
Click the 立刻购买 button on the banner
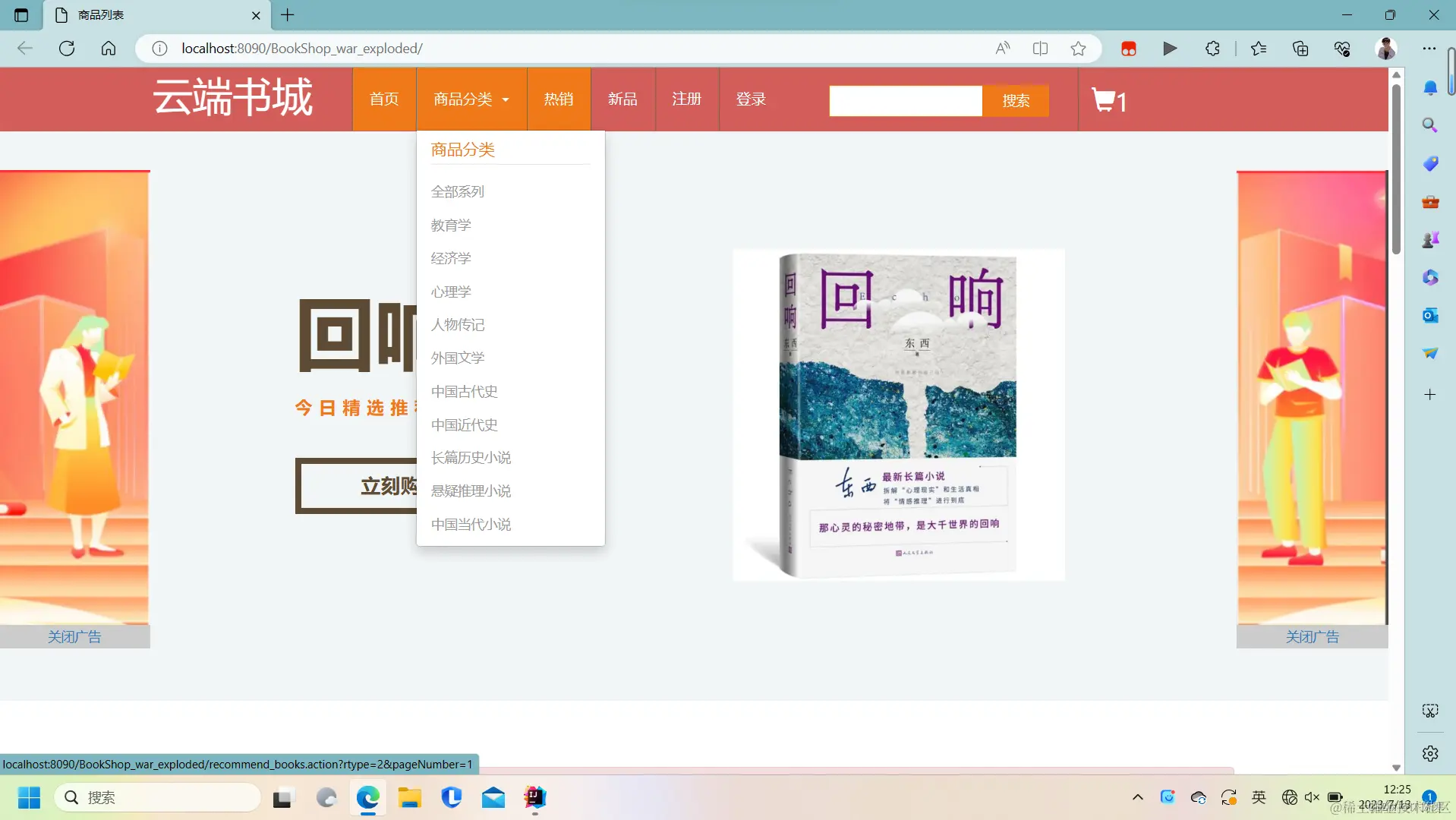[x=356, y=486]
